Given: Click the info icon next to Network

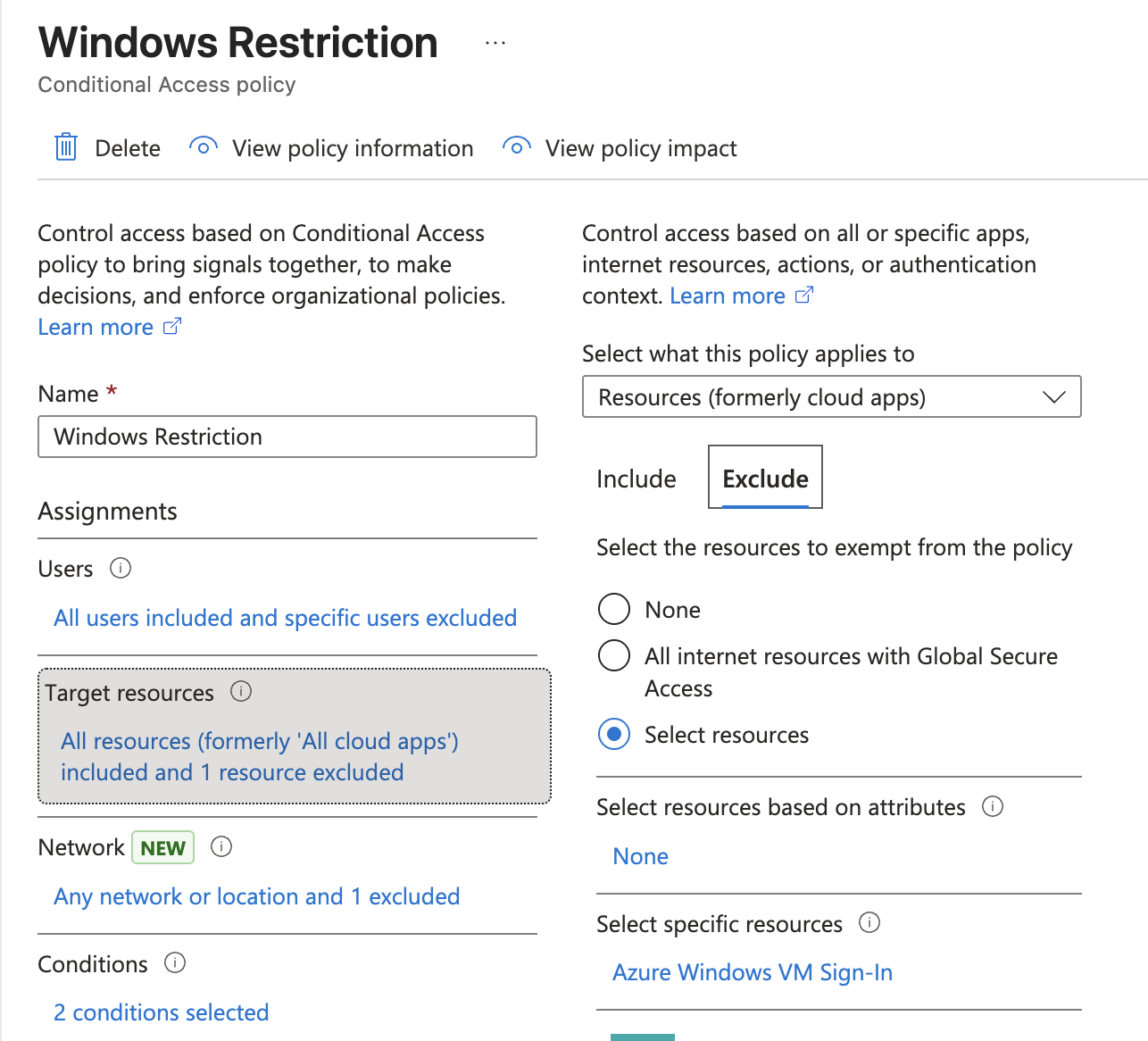Looking at the screenshot, I should tap(221, 846).
